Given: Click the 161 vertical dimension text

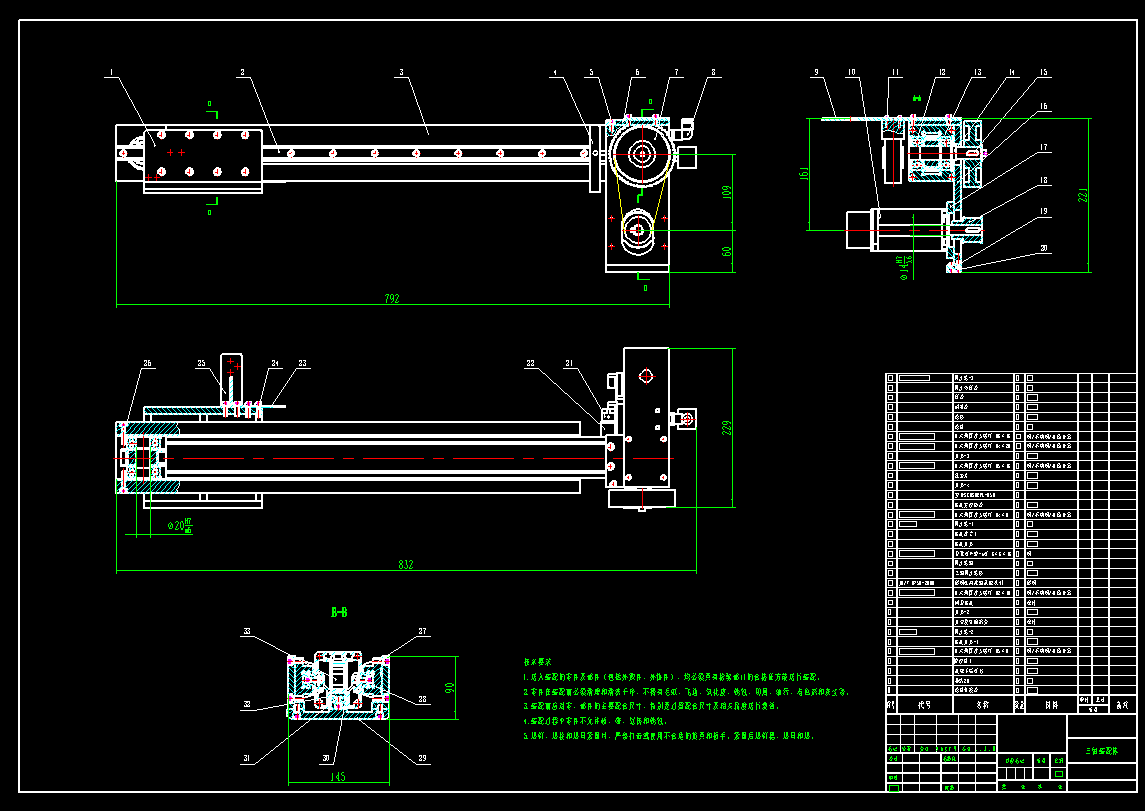Looking at the screenshot, I should point(805,174).
